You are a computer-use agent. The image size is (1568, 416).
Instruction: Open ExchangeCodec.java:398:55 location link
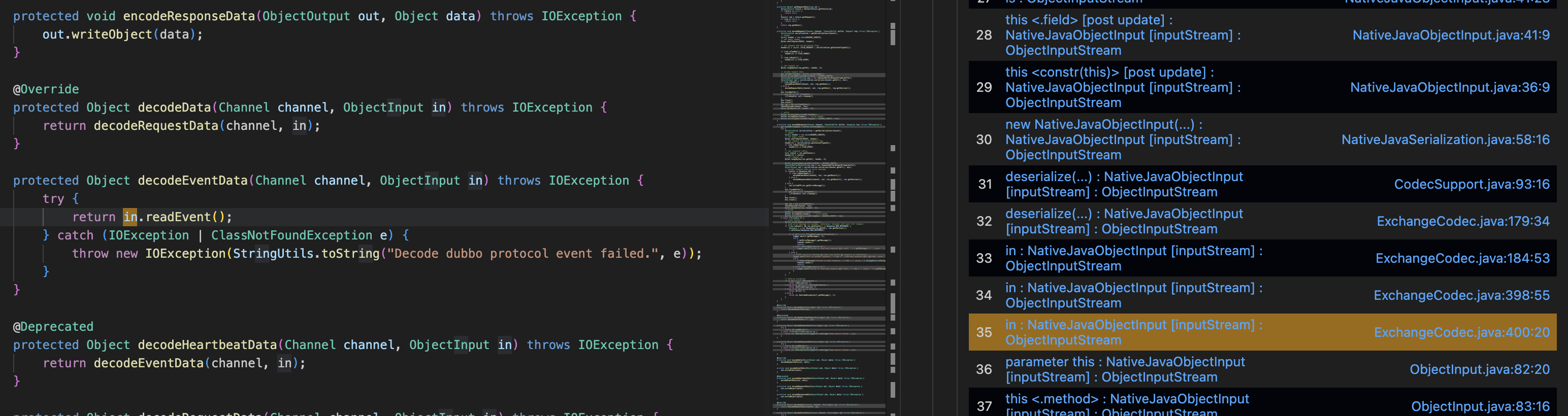1461,296
